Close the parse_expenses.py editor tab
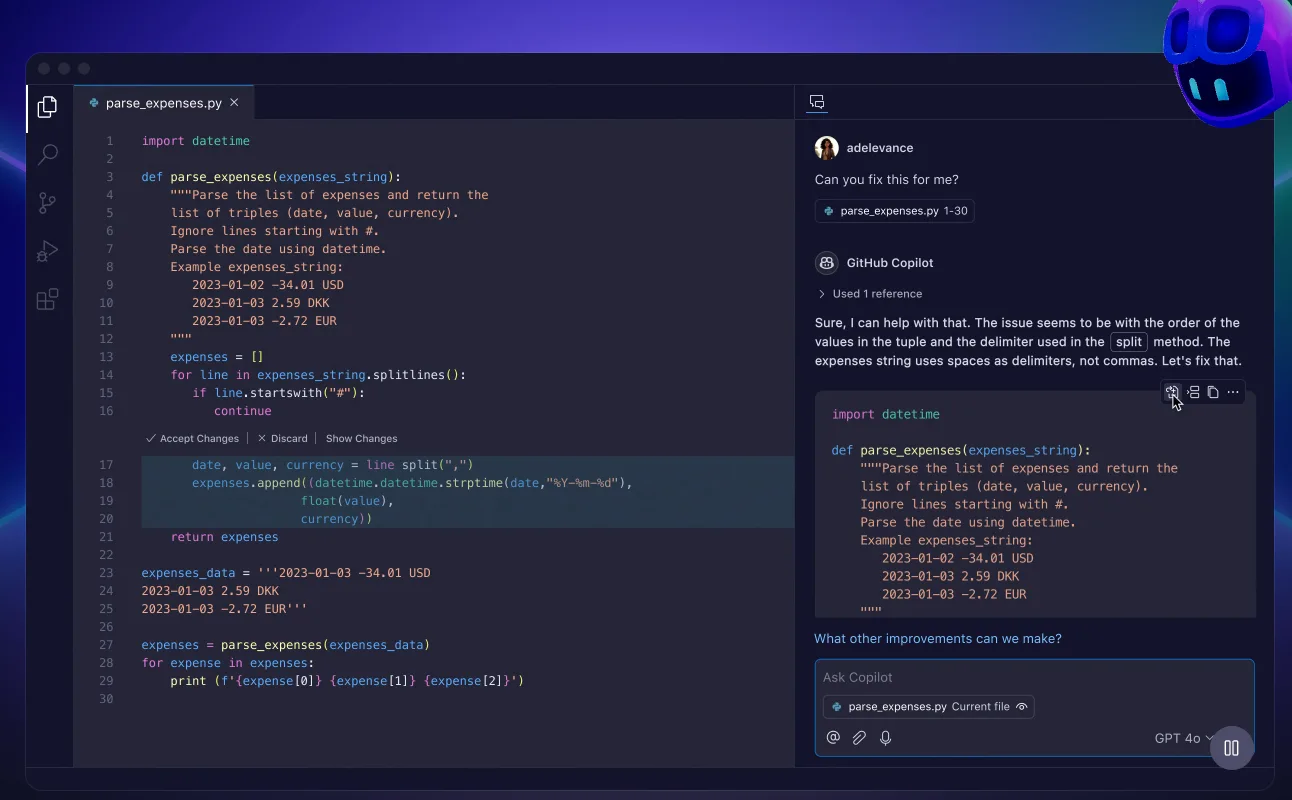Screen dimensions: 1292x800 [234, 102]
